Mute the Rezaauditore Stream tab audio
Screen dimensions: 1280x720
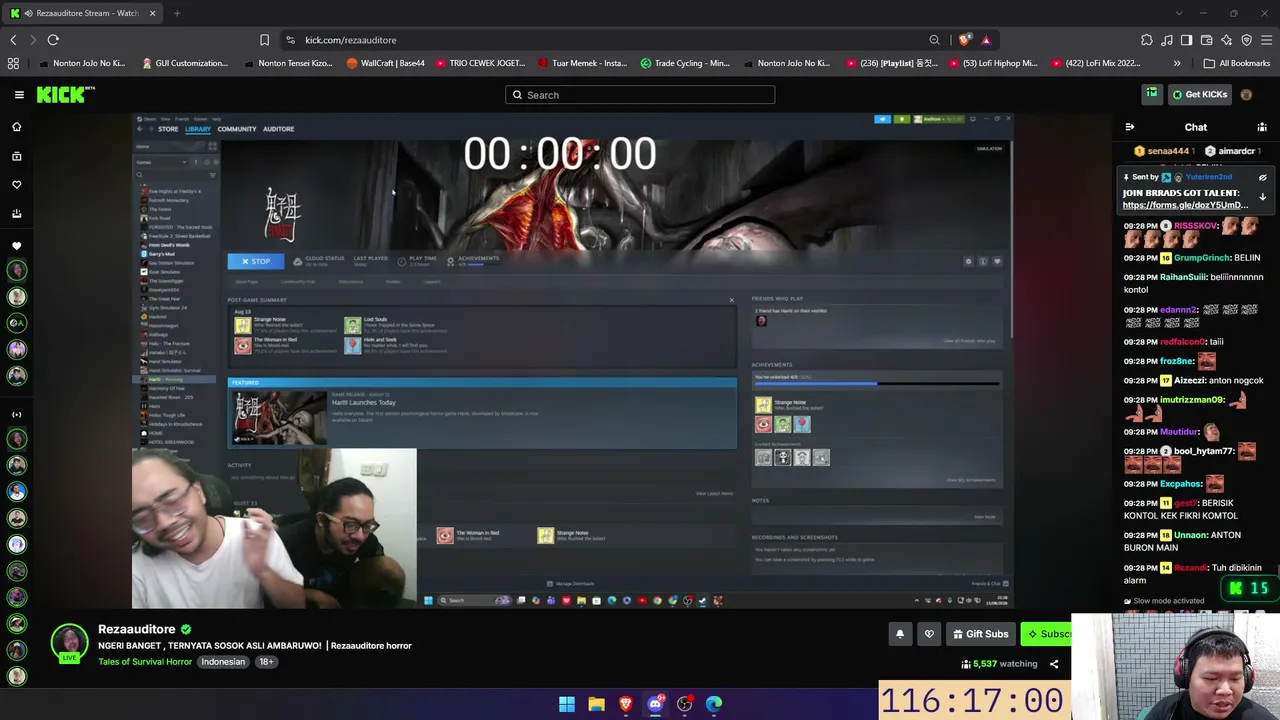pyautogui.click(x=28, y=13)
